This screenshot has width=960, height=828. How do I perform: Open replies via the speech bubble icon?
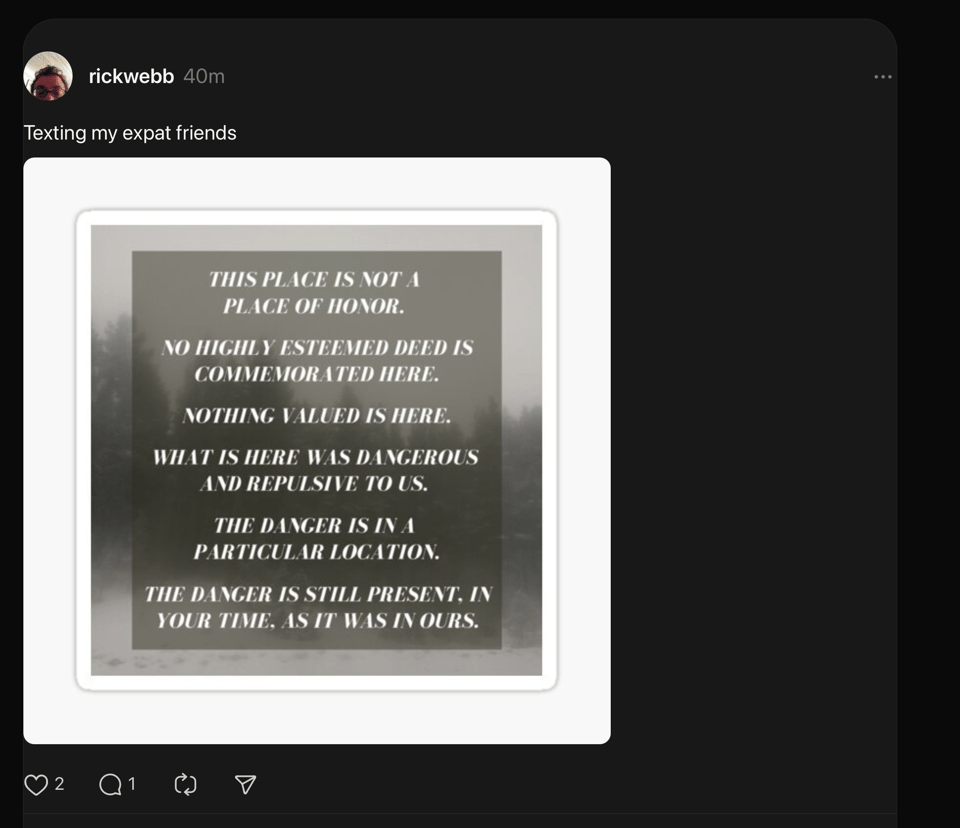[x=110, y=785]
